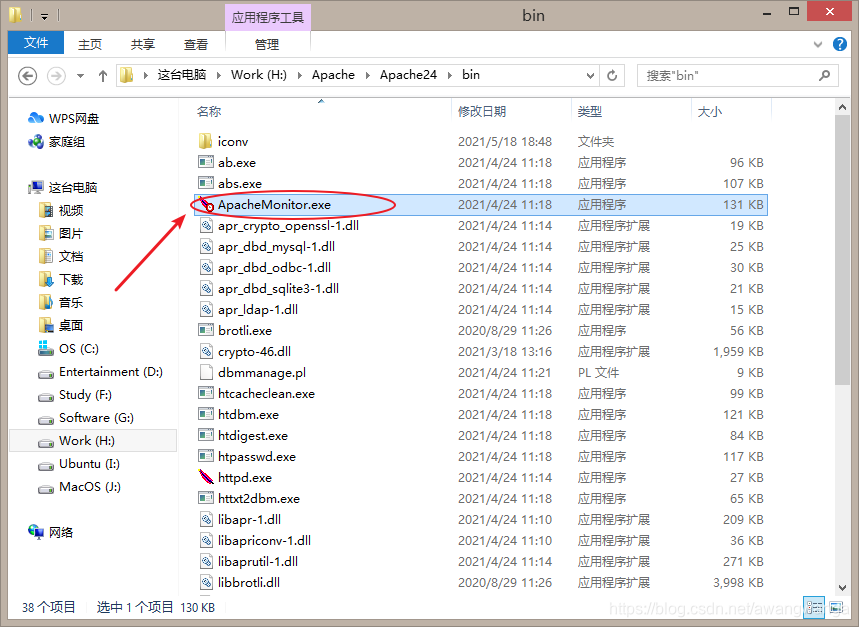859x627 pixels.
Task: Open the WPS网盘 cloud icon
Action: coord(36,118)
